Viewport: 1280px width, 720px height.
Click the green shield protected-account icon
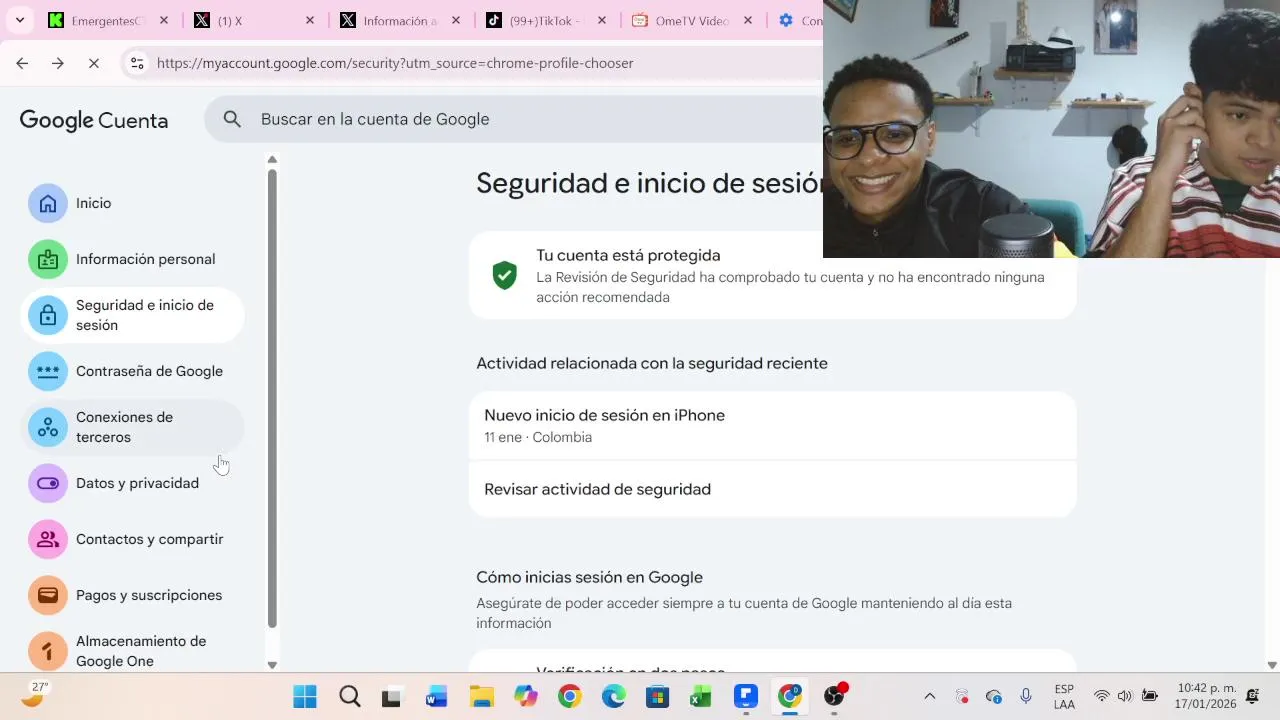pyautogui.click(x=504, y=275)
